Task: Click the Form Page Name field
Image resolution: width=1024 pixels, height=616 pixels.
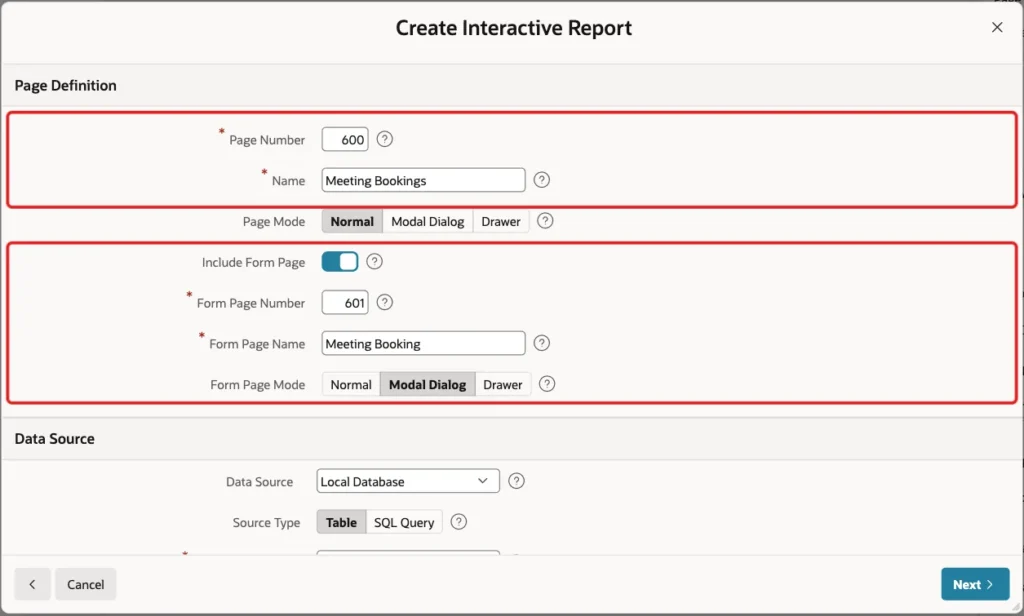Action: point(423,344)
